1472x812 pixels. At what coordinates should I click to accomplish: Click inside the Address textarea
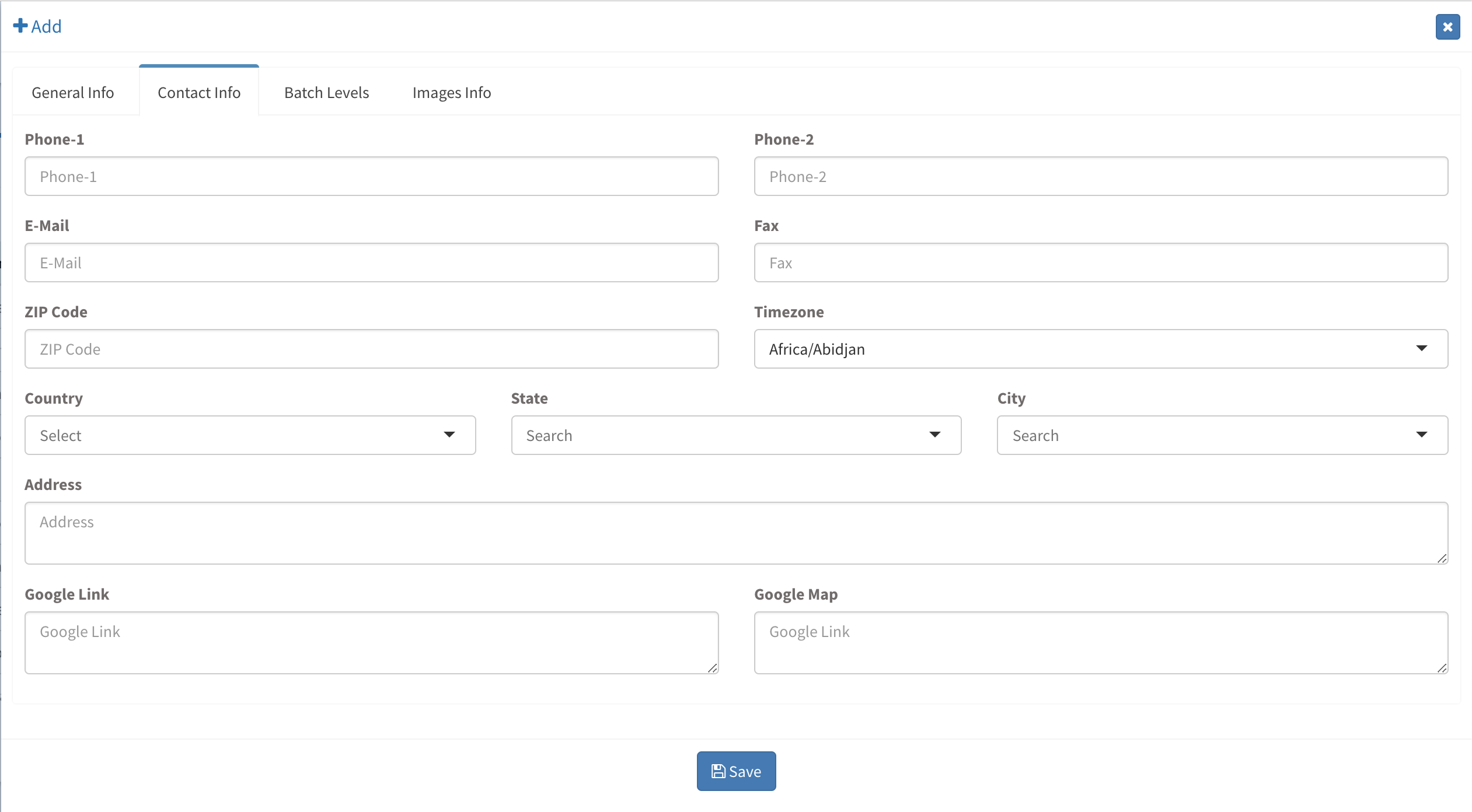[735, 533]
